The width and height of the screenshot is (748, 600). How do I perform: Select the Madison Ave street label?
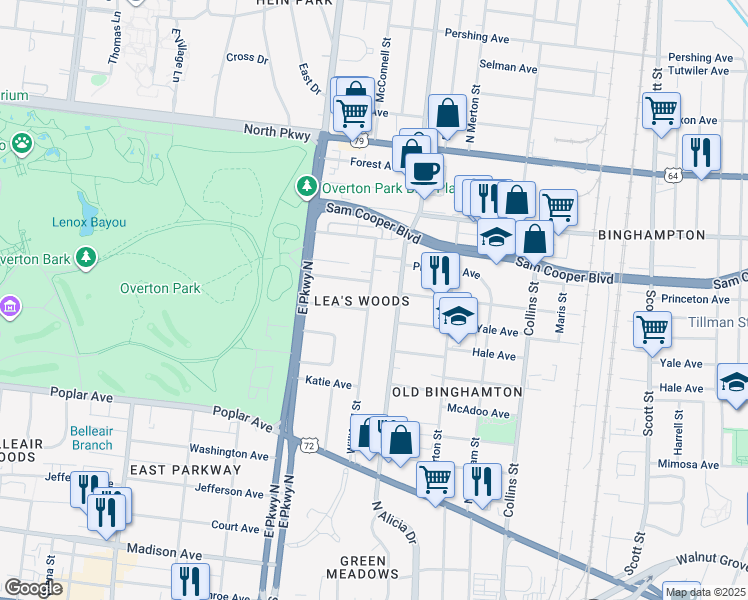(x=164, y=551)
